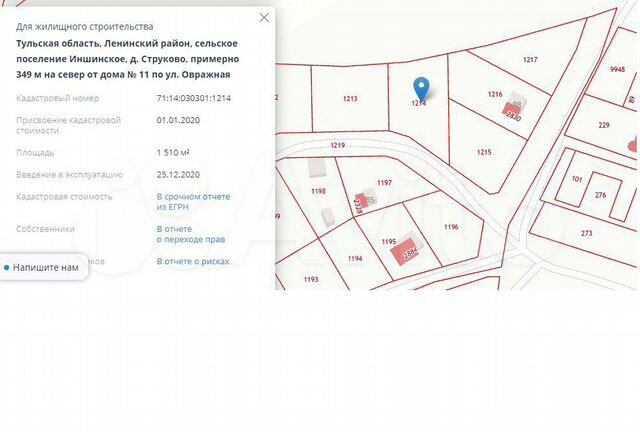Select parcel 1216 on the map
This screenshot has width=640, height=432.
(494, 94)
